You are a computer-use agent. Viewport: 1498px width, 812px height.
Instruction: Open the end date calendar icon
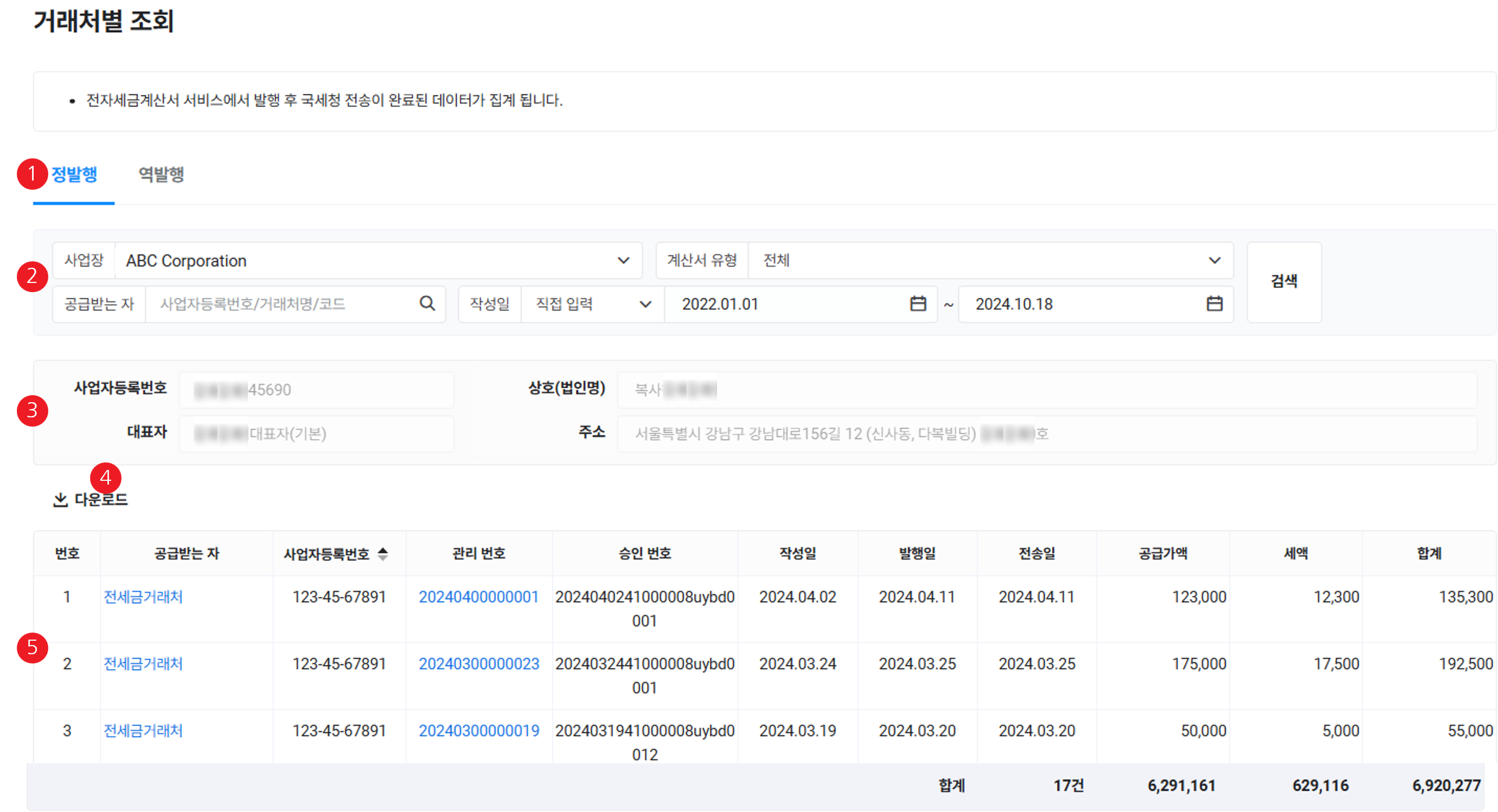1214,304
